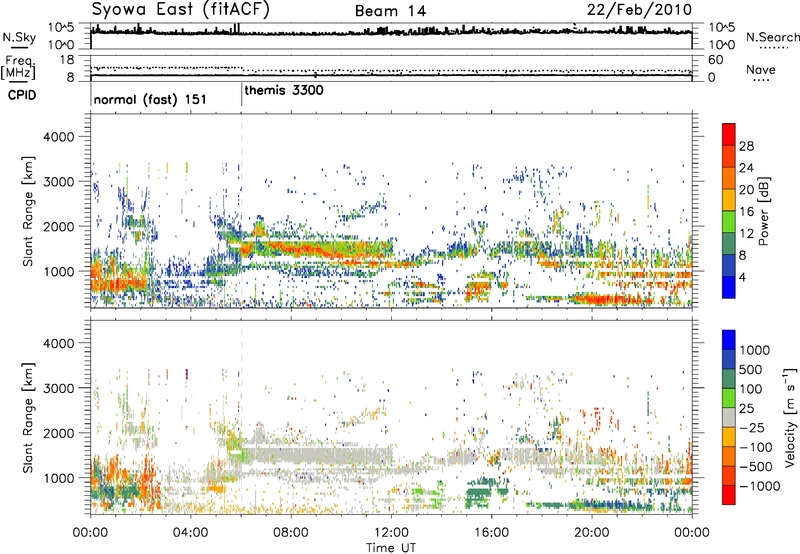Select the CPID boundary tick before 'themis 3300'
This screenshot has height=554, width=800.
[241, 95]
